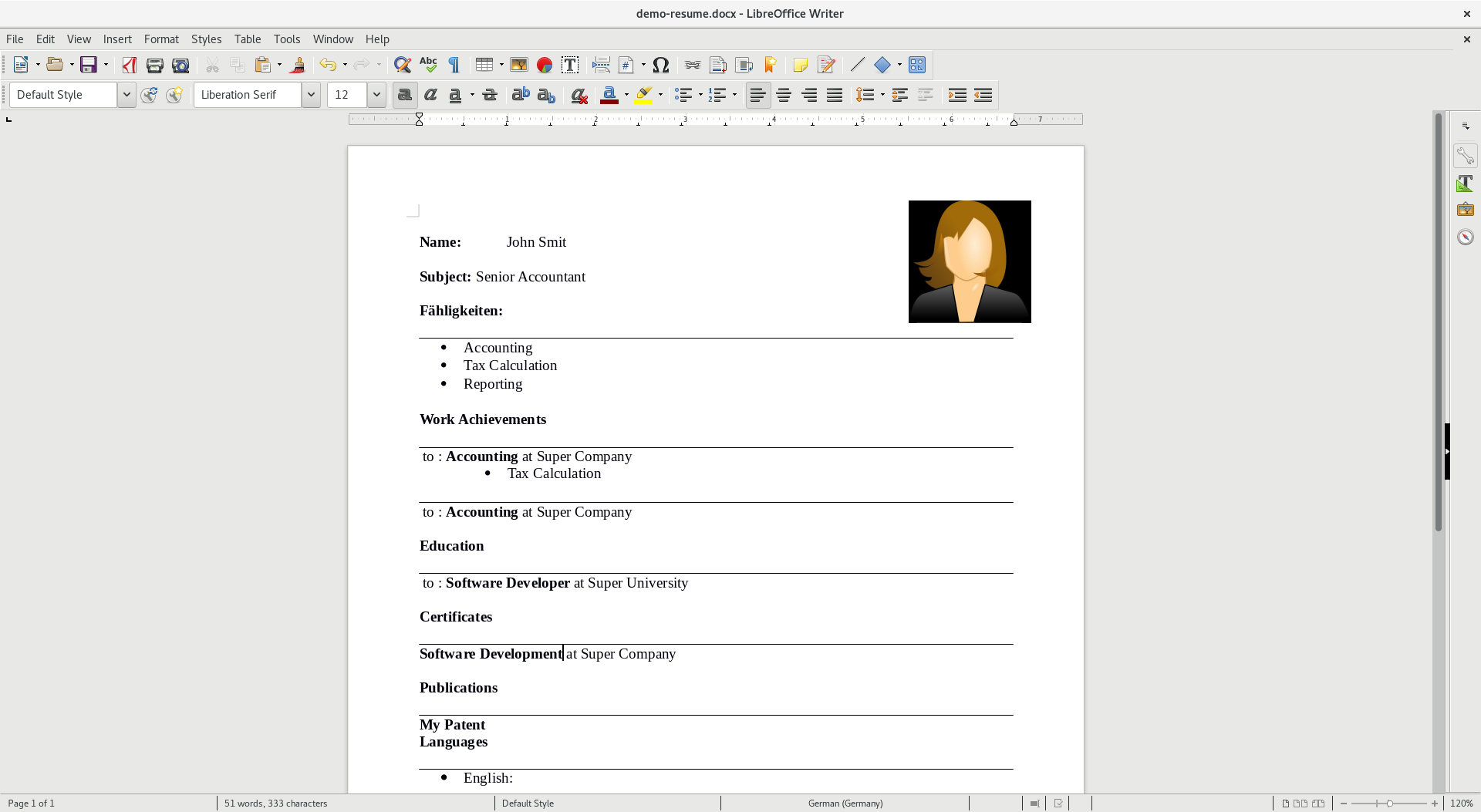This screenshot has height=812, width=1481.
Task: Click the German (Germany) language status field
Action: tap(845, 803)
